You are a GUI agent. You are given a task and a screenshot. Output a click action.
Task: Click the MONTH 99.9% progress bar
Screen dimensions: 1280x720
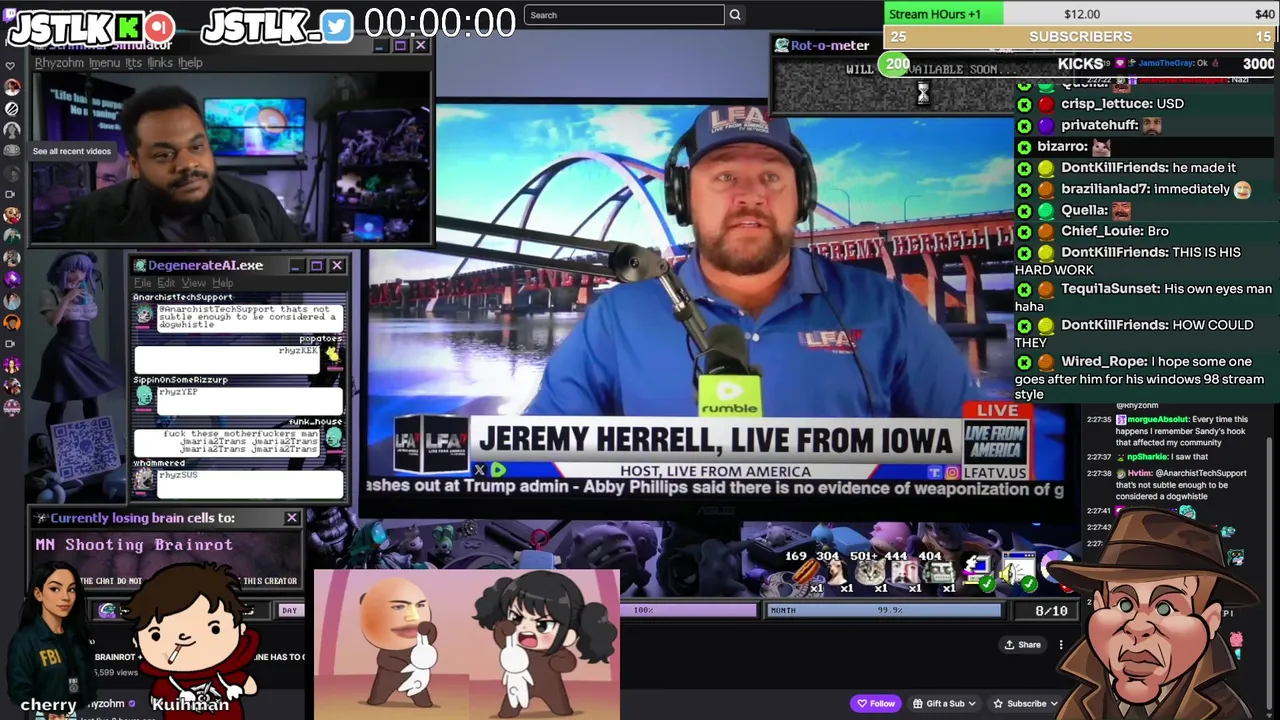(883, 610)
